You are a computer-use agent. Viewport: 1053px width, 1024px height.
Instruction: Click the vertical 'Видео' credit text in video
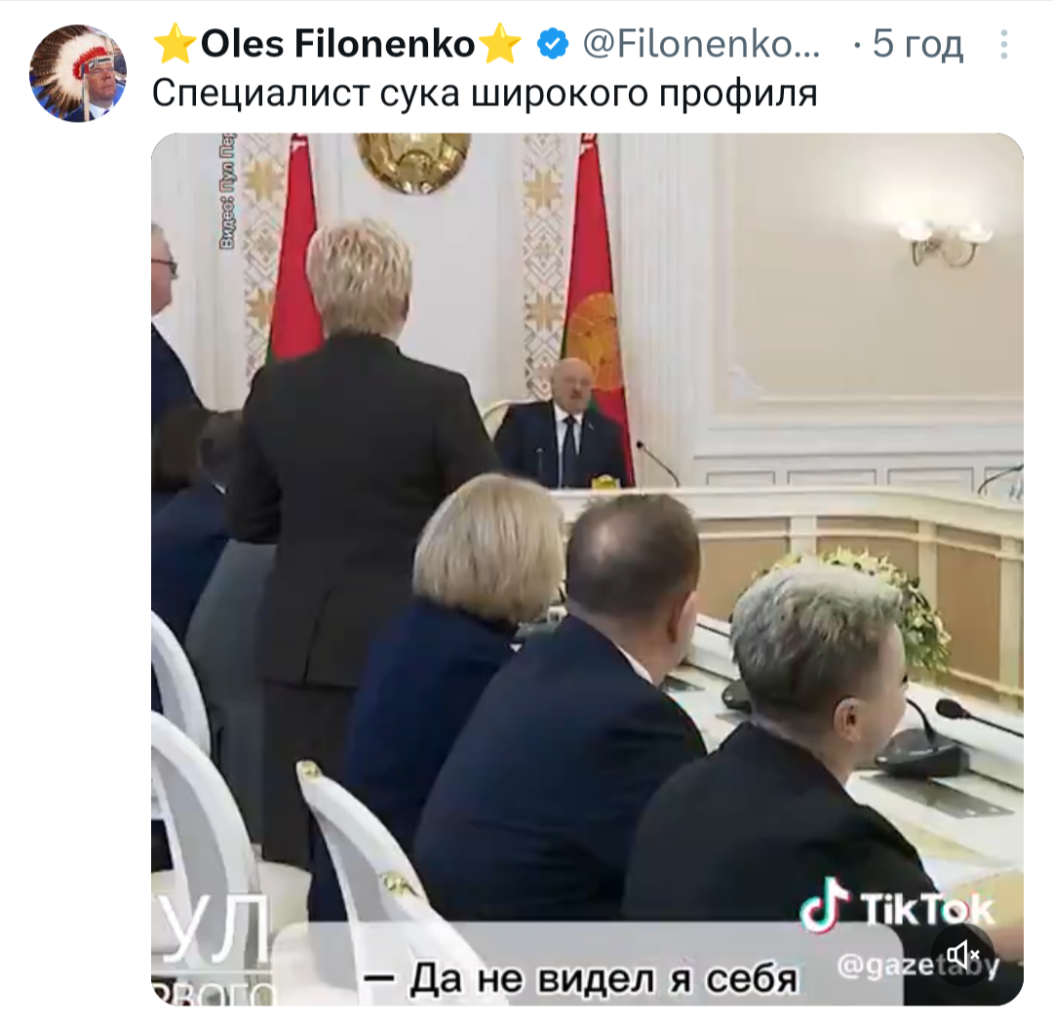coord(228,191)
